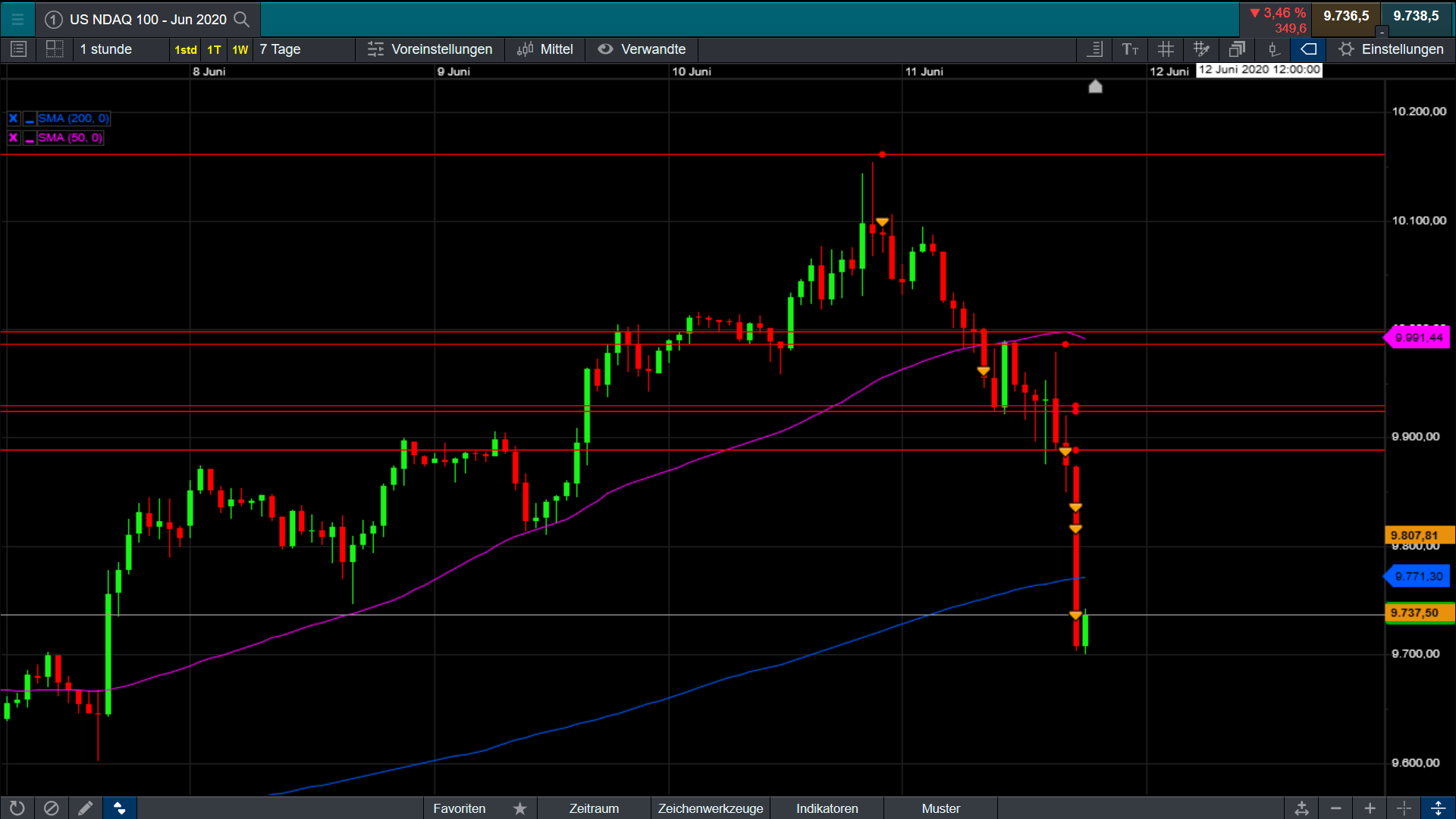Open Einstellungen settings
Viewport: 1456px width, 819px height.
1392,49
